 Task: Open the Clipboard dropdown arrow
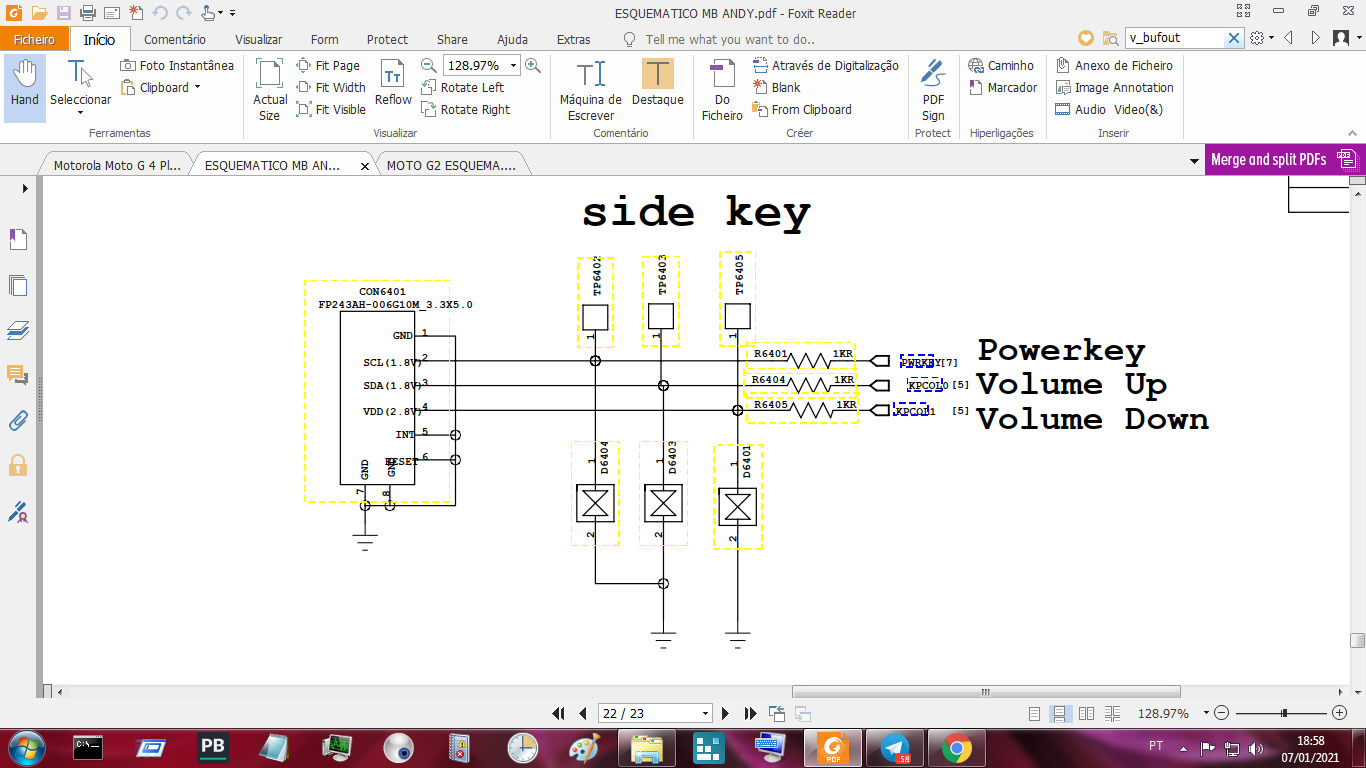[197, 87]
